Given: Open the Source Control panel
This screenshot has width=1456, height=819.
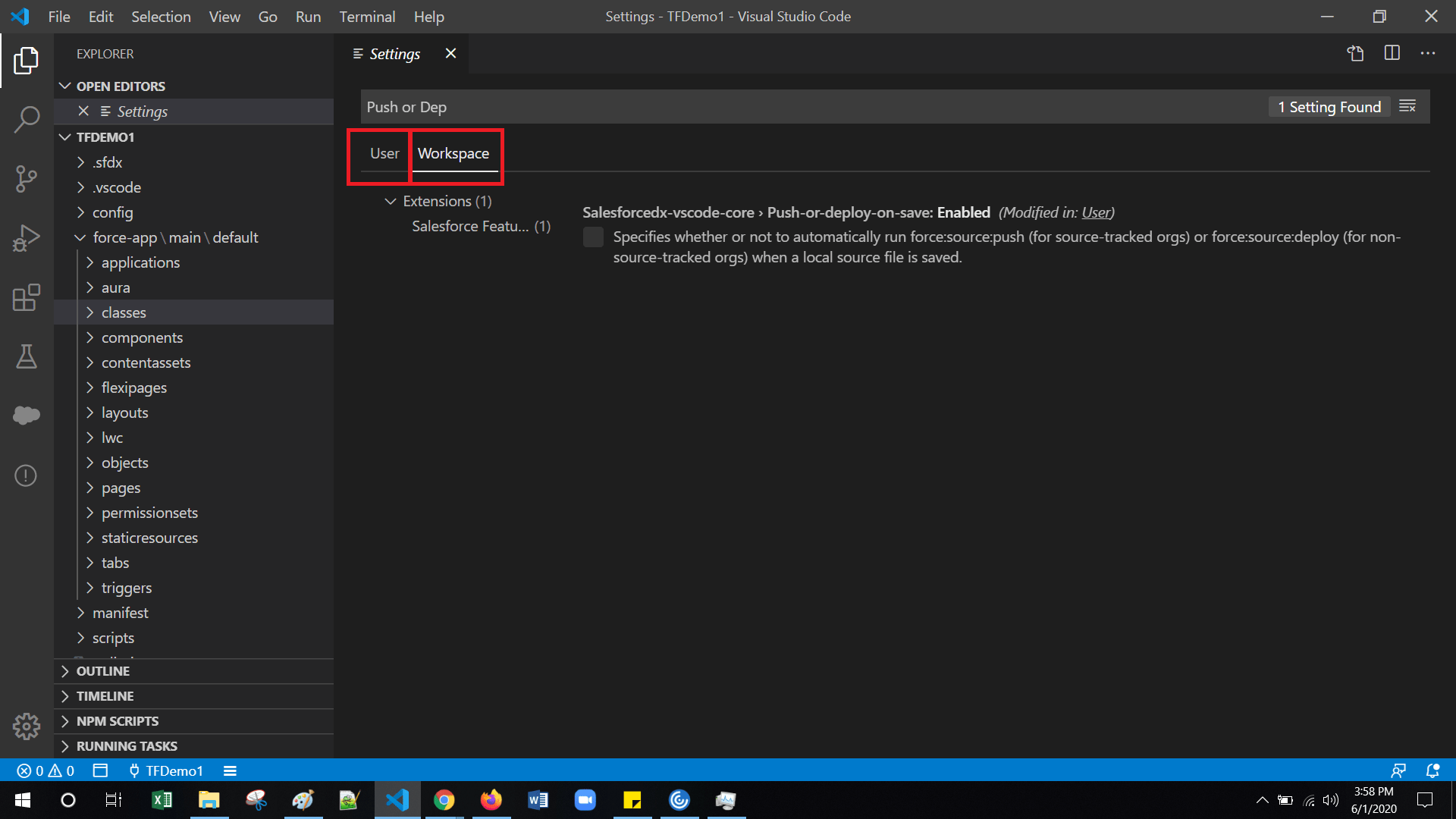Looking at the screenshot, I should (27, 179).
